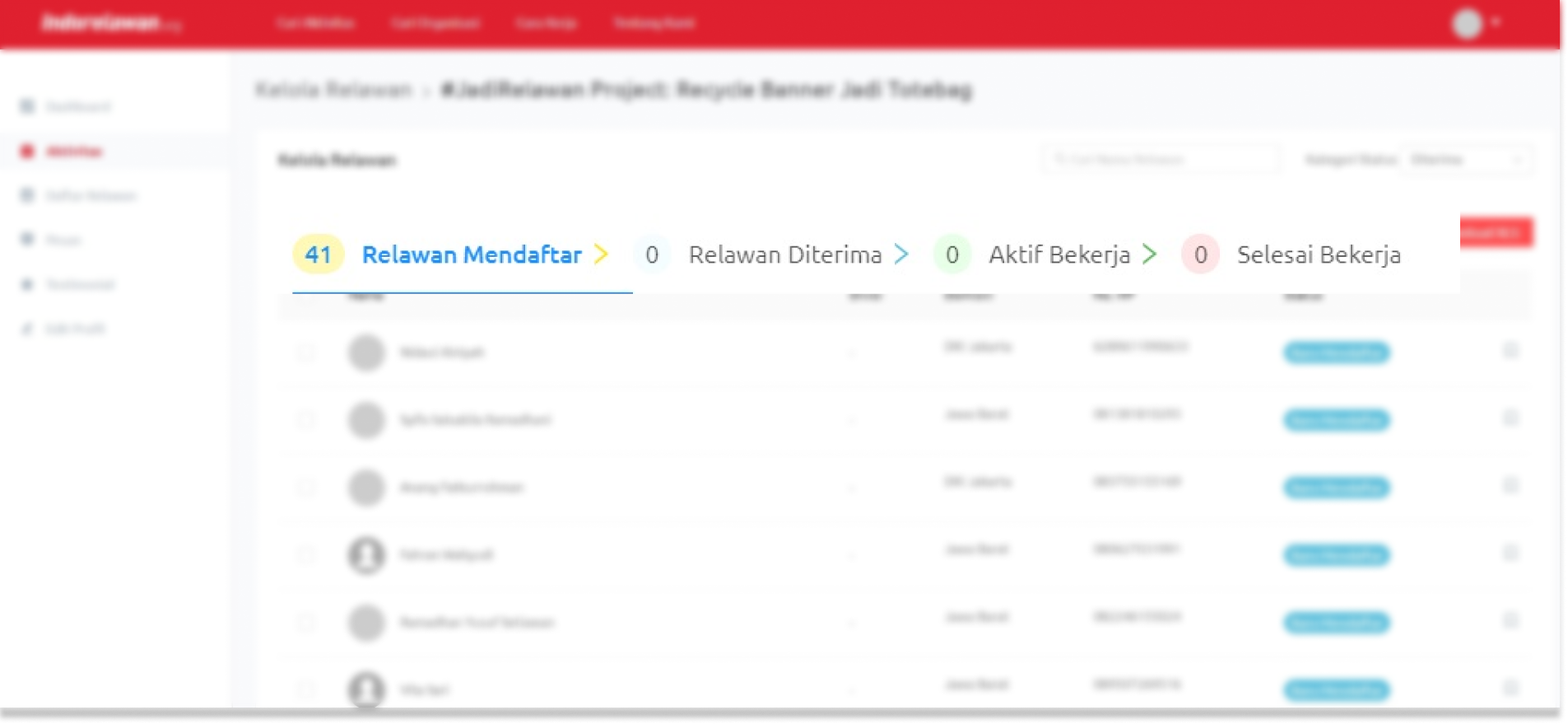Screen dimensions: 1568x724
Task: Click the volunteer name search field
Action: click(1161, 160)
